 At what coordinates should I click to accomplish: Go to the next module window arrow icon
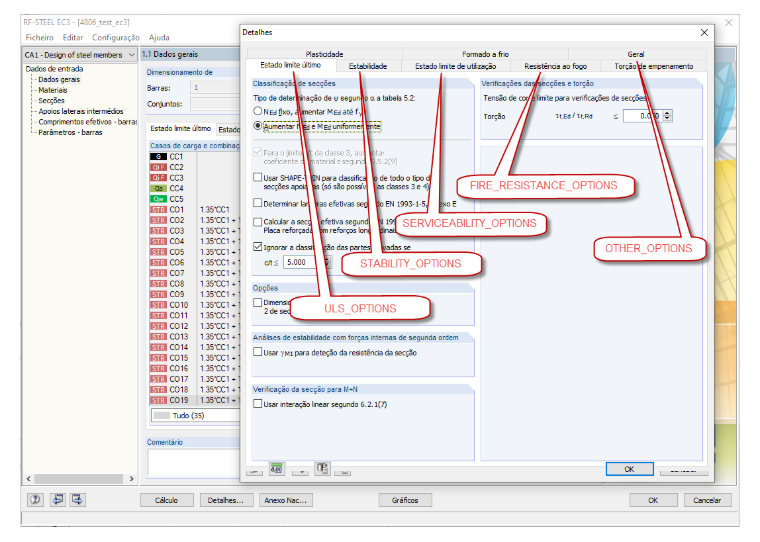pos(77,499)
